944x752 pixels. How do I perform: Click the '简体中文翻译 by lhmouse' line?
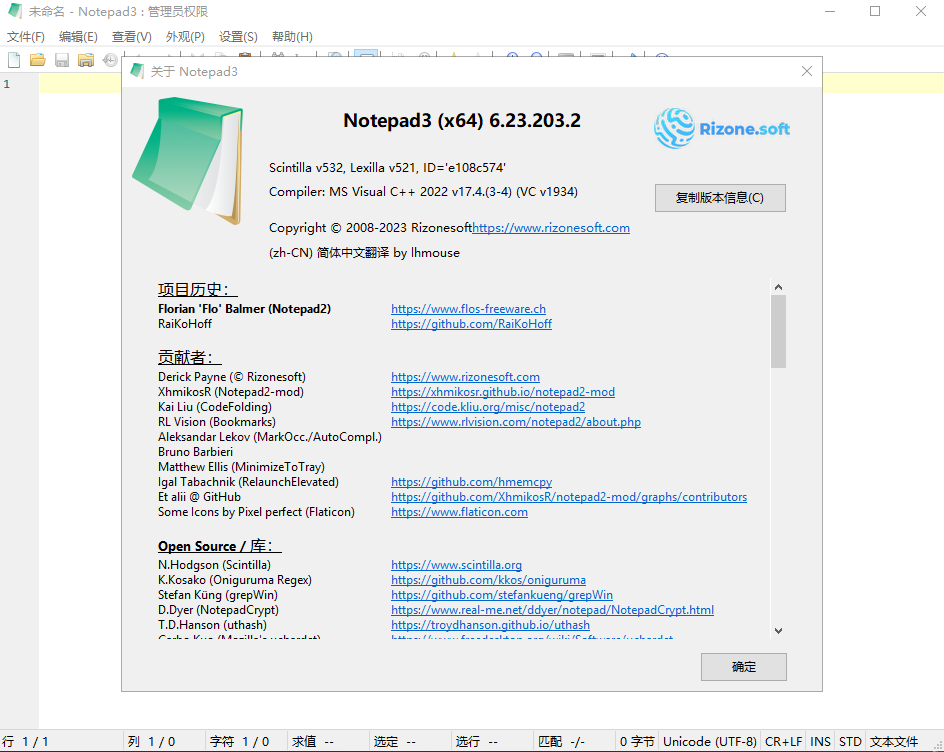pyautogui.click(x=364, y=253)
